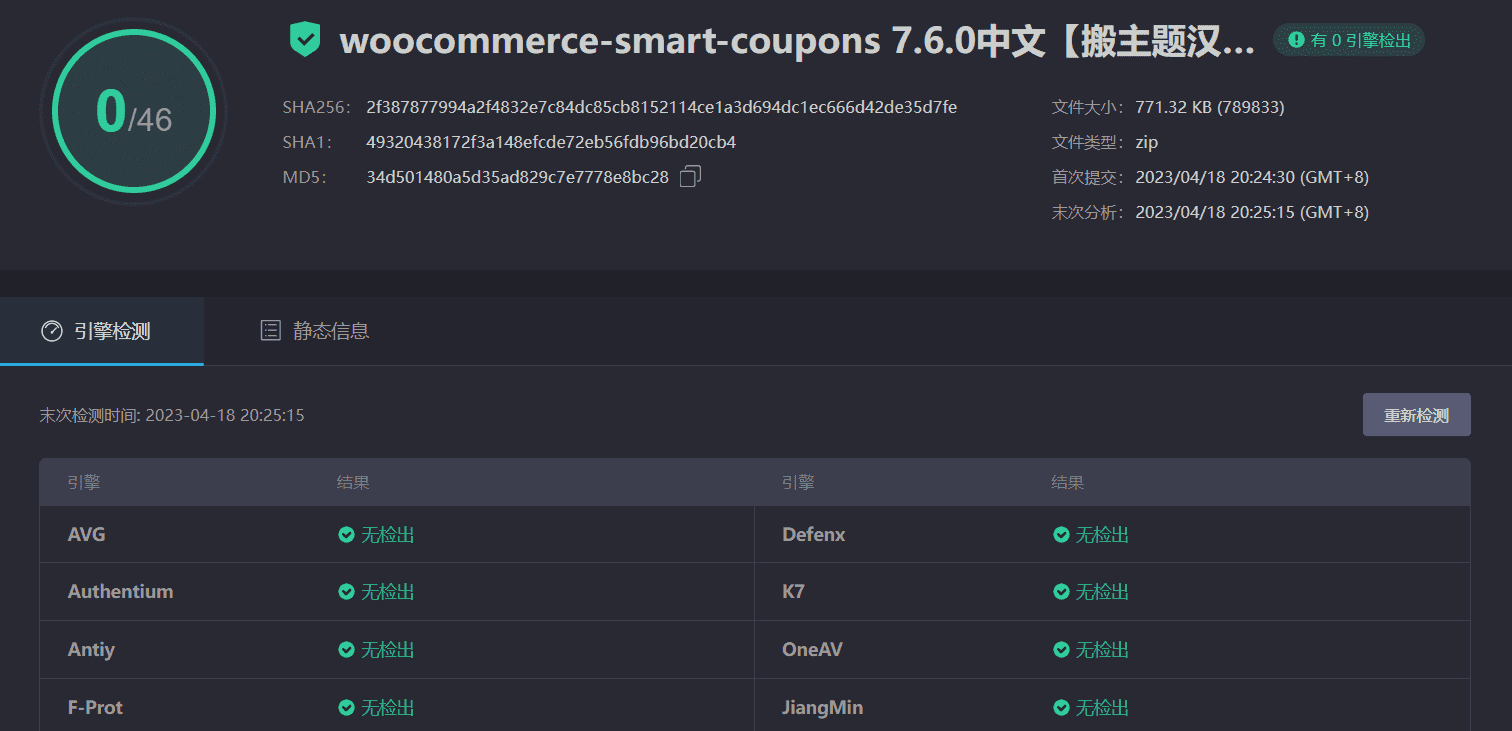The width and height of the screenshot is (1512, 731).
Task: Click the 文件大小 label
Action: 1088,107
